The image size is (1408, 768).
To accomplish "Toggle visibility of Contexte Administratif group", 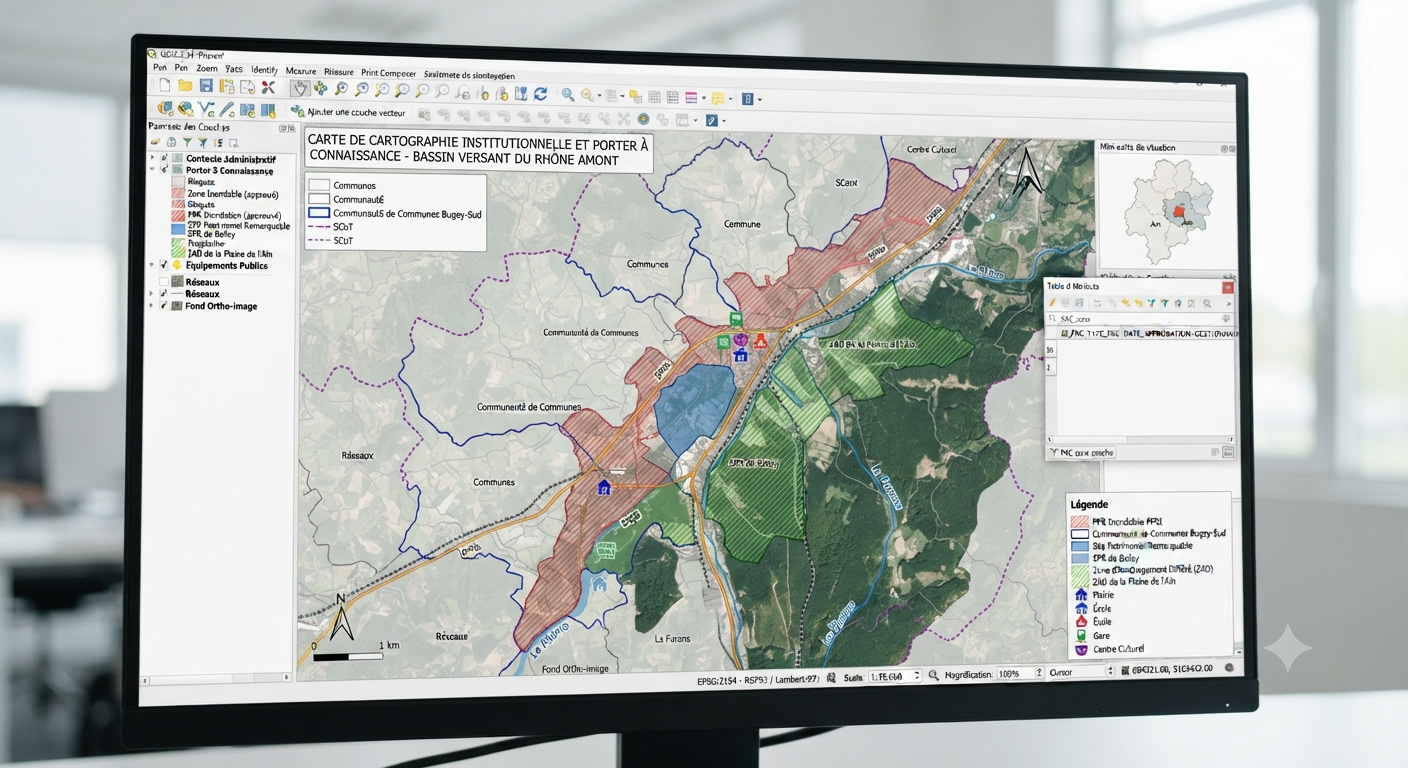I will pyautogui.click(x=164, y=159).
